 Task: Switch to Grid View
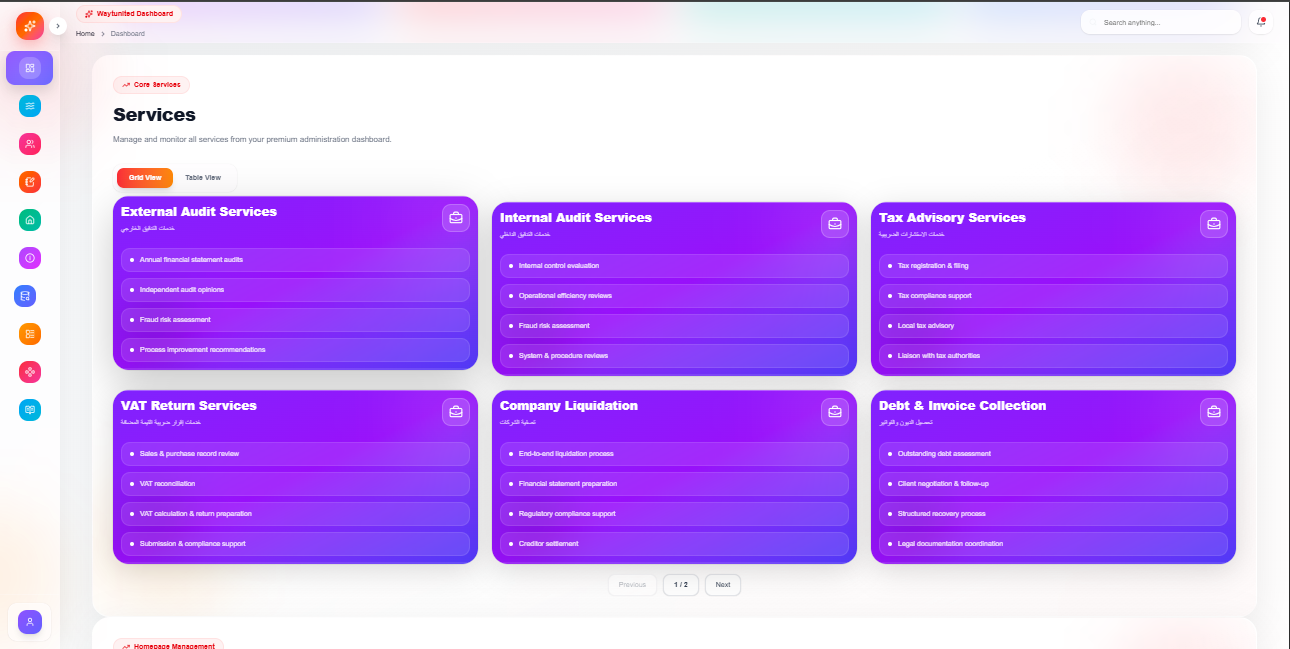pos(145,177)
